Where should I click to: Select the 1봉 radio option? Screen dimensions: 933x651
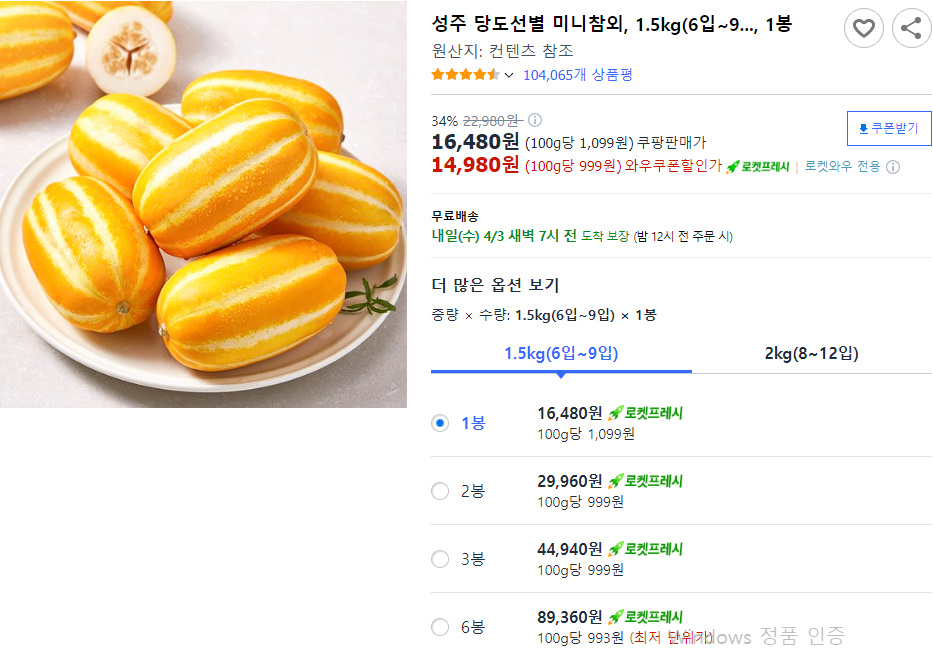(x=440, y=423)
